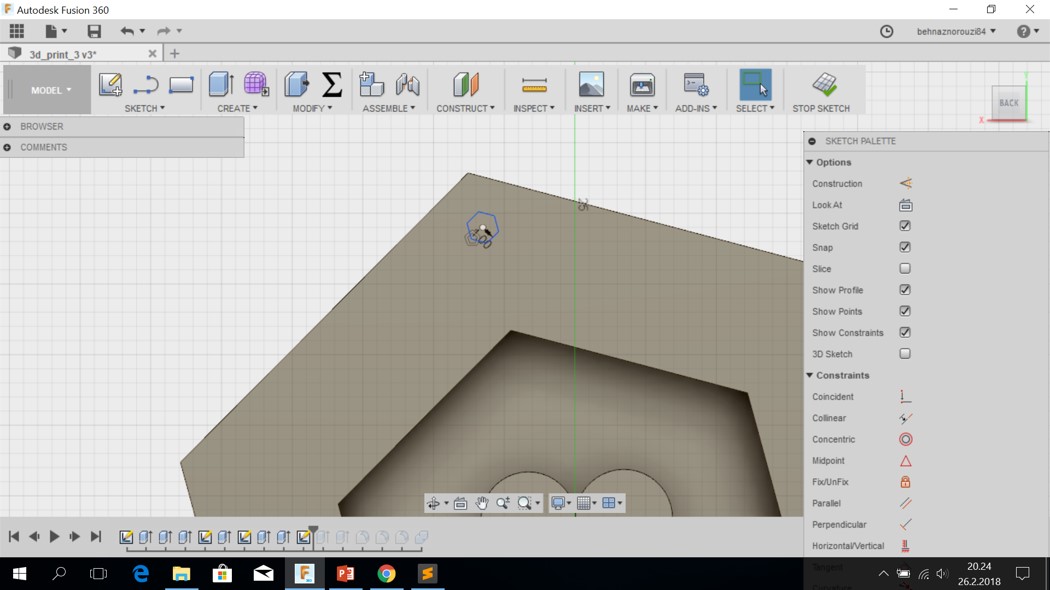Open the data panel grid icon
Screen dimensions: 1050x590
point(17,31)
